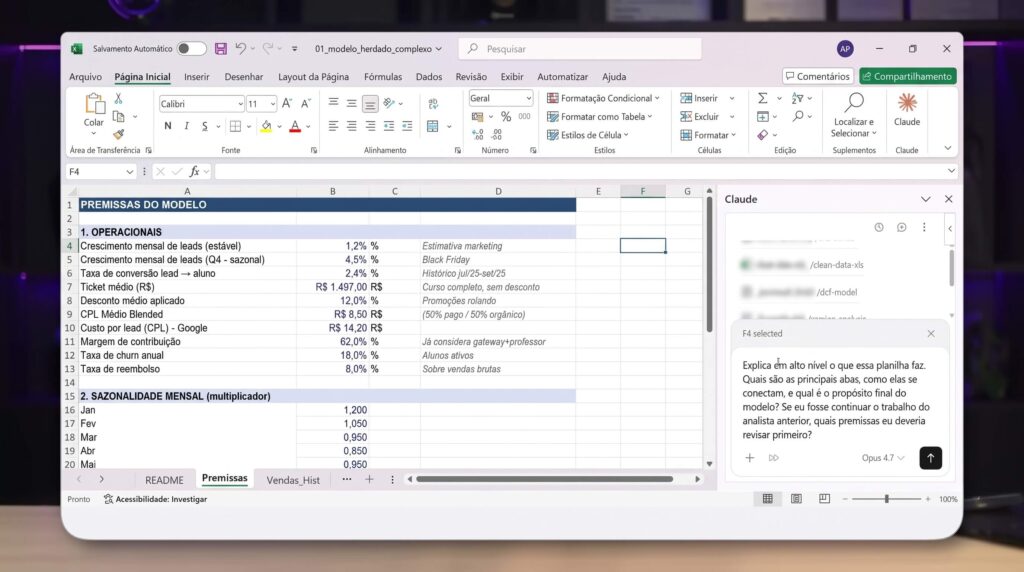
Task: Click the Save icon in title bar
Action: pyautogui.click(x=221, y=49)
